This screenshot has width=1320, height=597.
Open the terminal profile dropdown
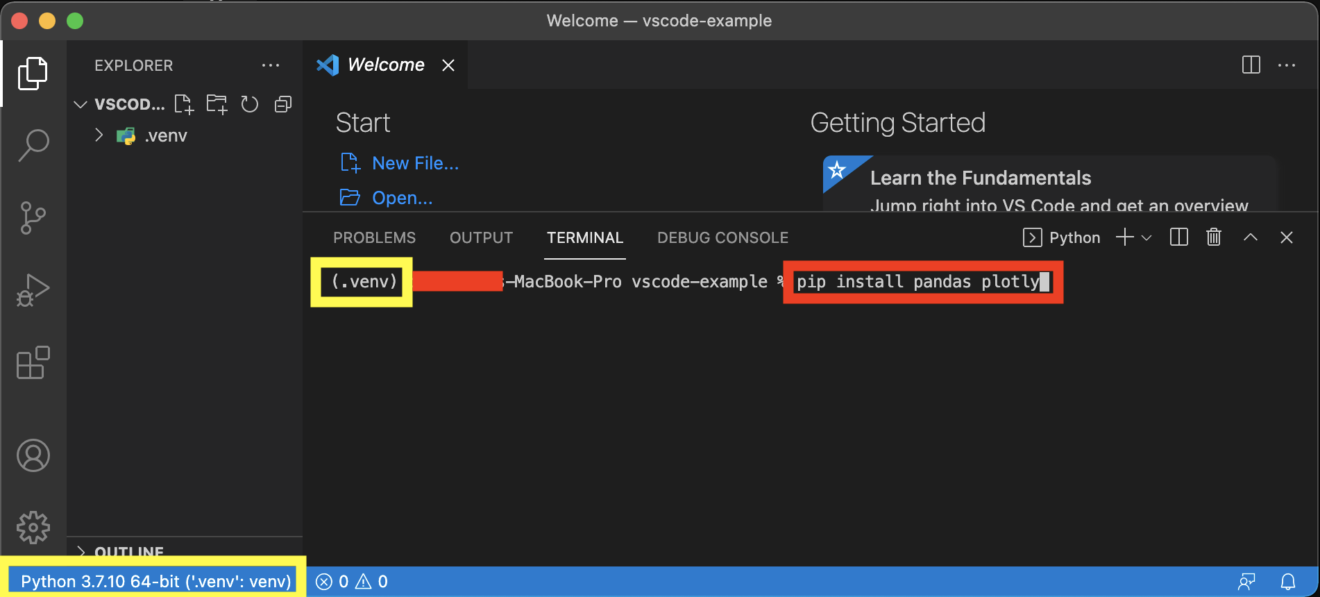point(1145,237)
